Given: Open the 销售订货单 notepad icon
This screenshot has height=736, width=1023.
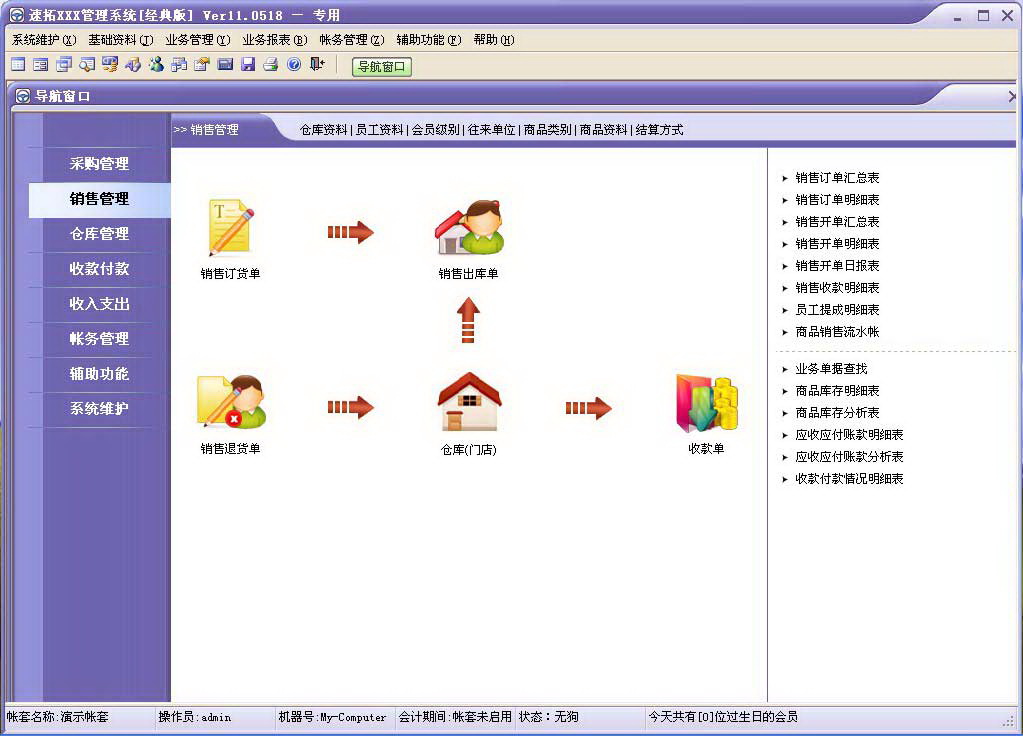Looking at the screenshot, I should coord(230,228).
